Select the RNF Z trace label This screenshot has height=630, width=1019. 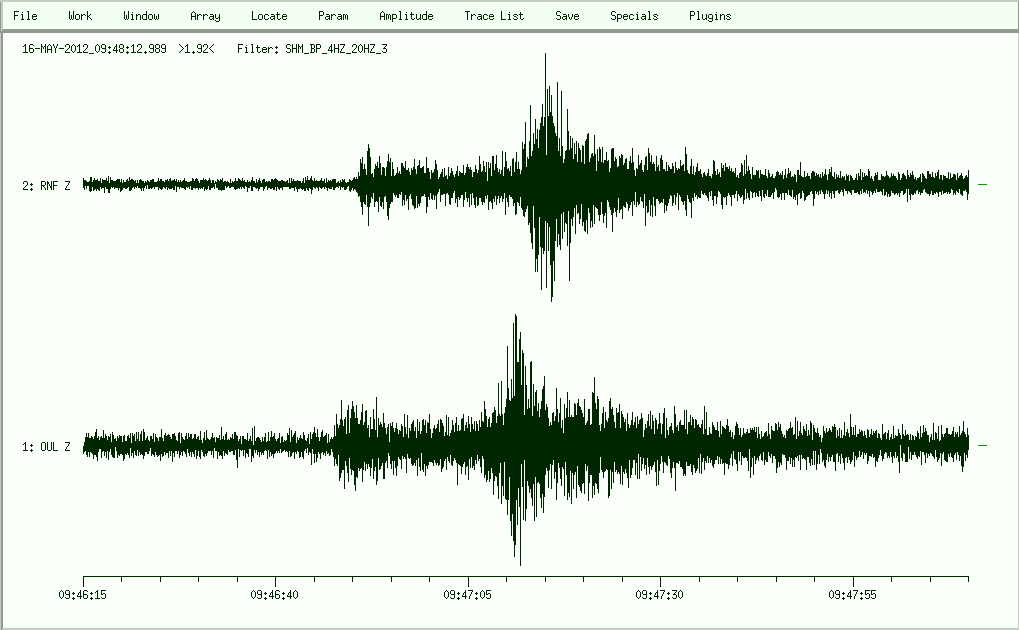click(46, 185)
